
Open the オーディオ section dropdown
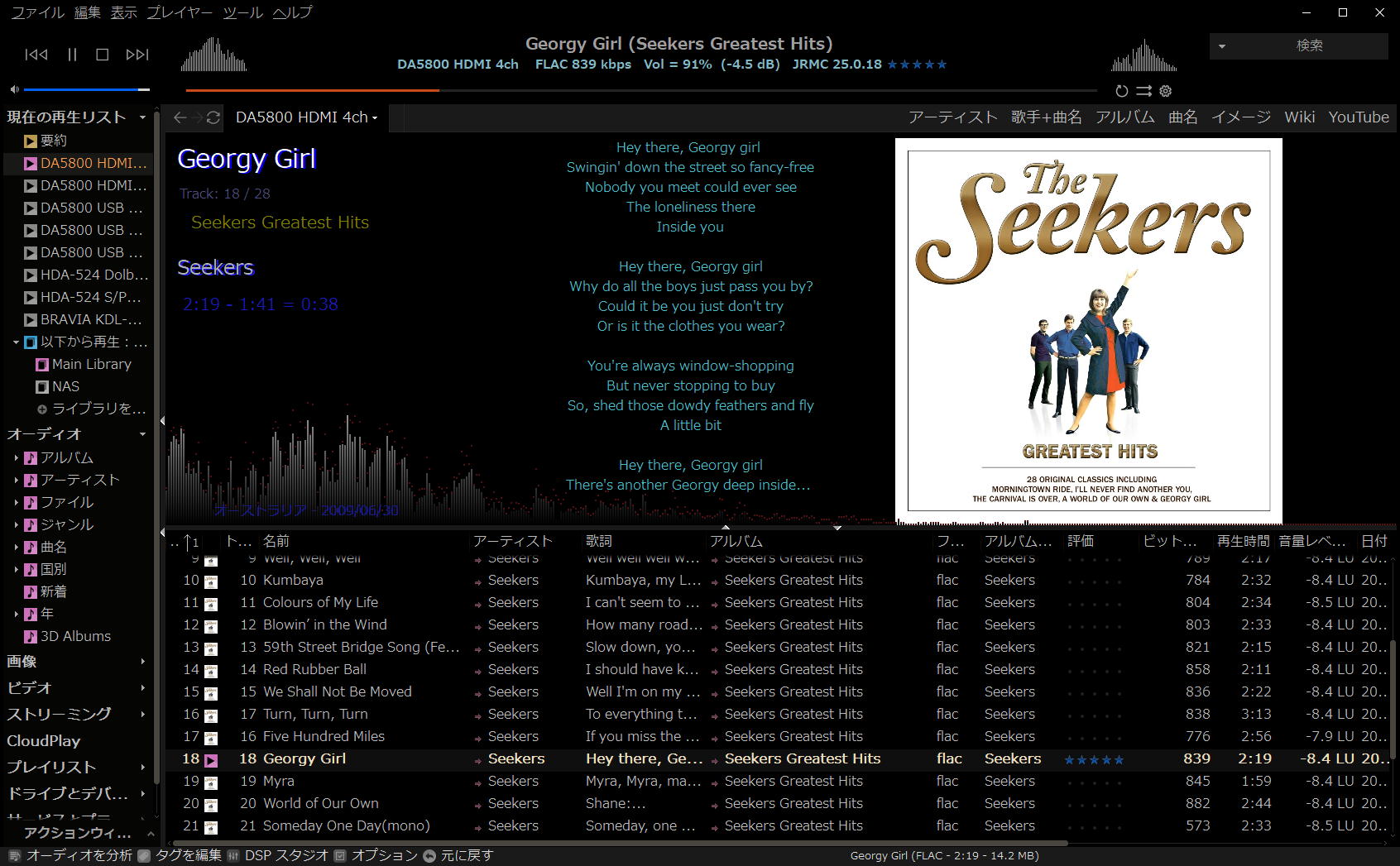tap(142, 434)
